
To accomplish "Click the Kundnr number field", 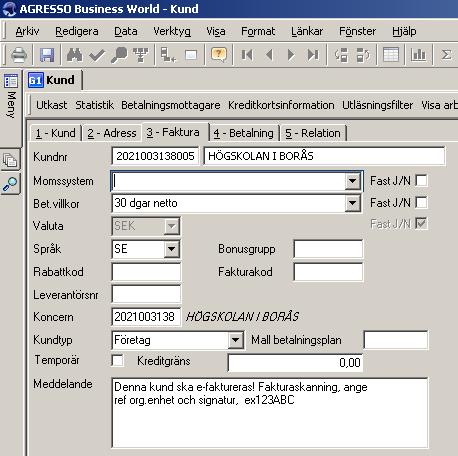I will pos(155,156).
